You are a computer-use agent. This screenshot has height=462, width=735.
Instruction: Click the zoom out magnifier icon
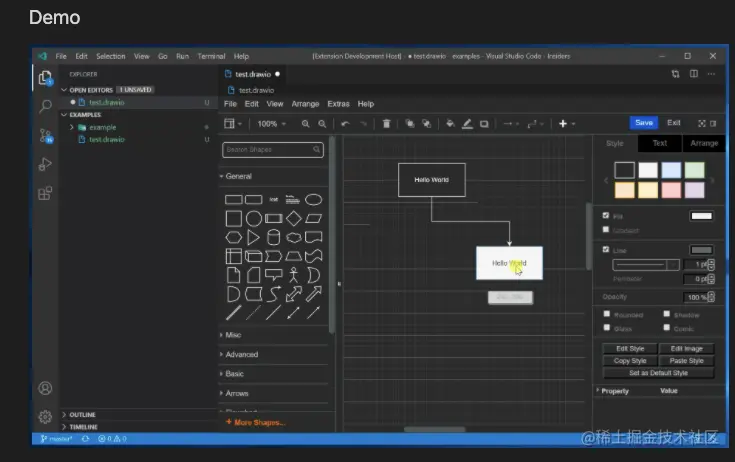pyautogui.click(x=322, y=124)
